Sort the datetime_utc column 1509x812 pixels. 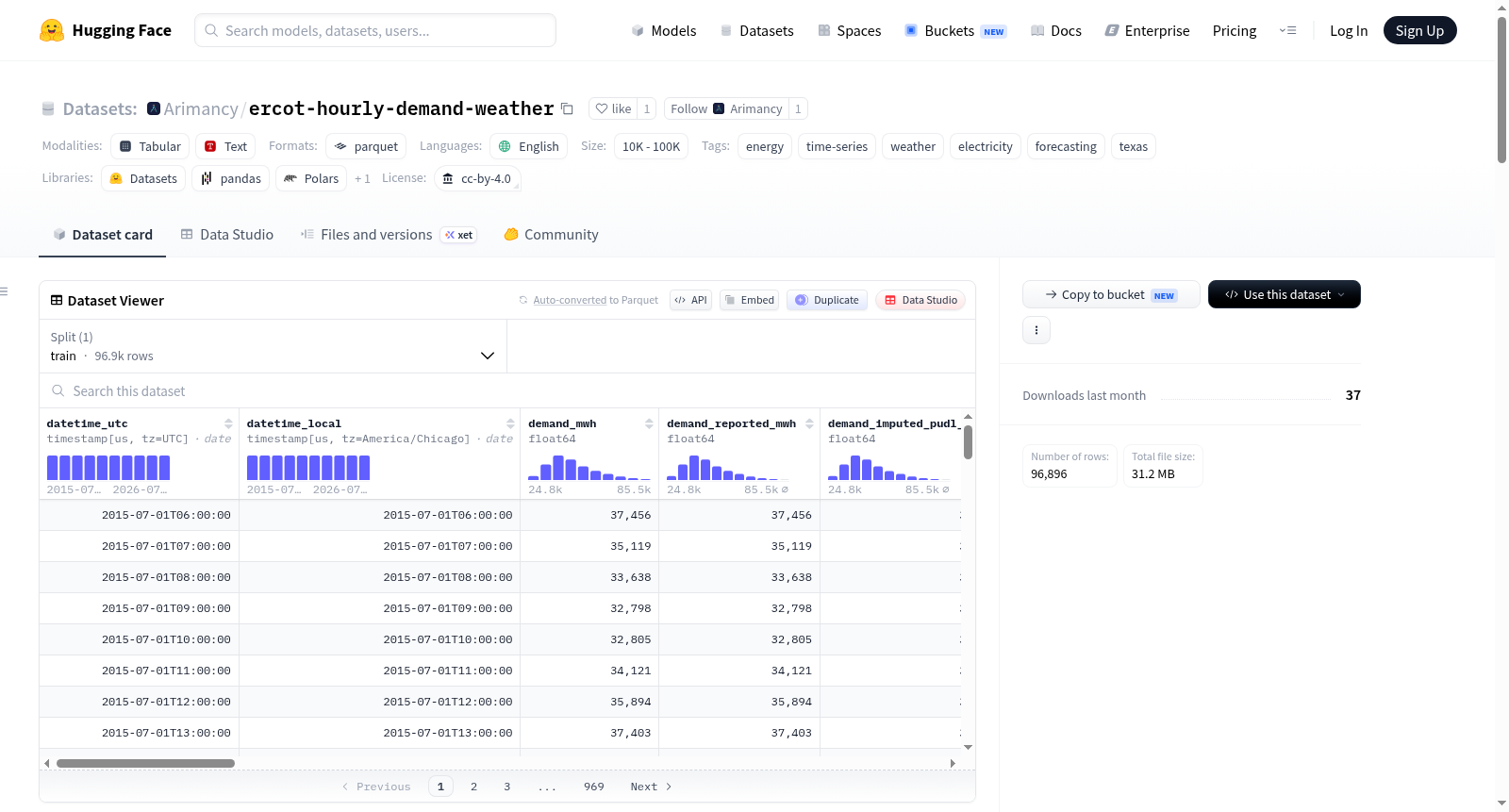click(x=228, y=423)
